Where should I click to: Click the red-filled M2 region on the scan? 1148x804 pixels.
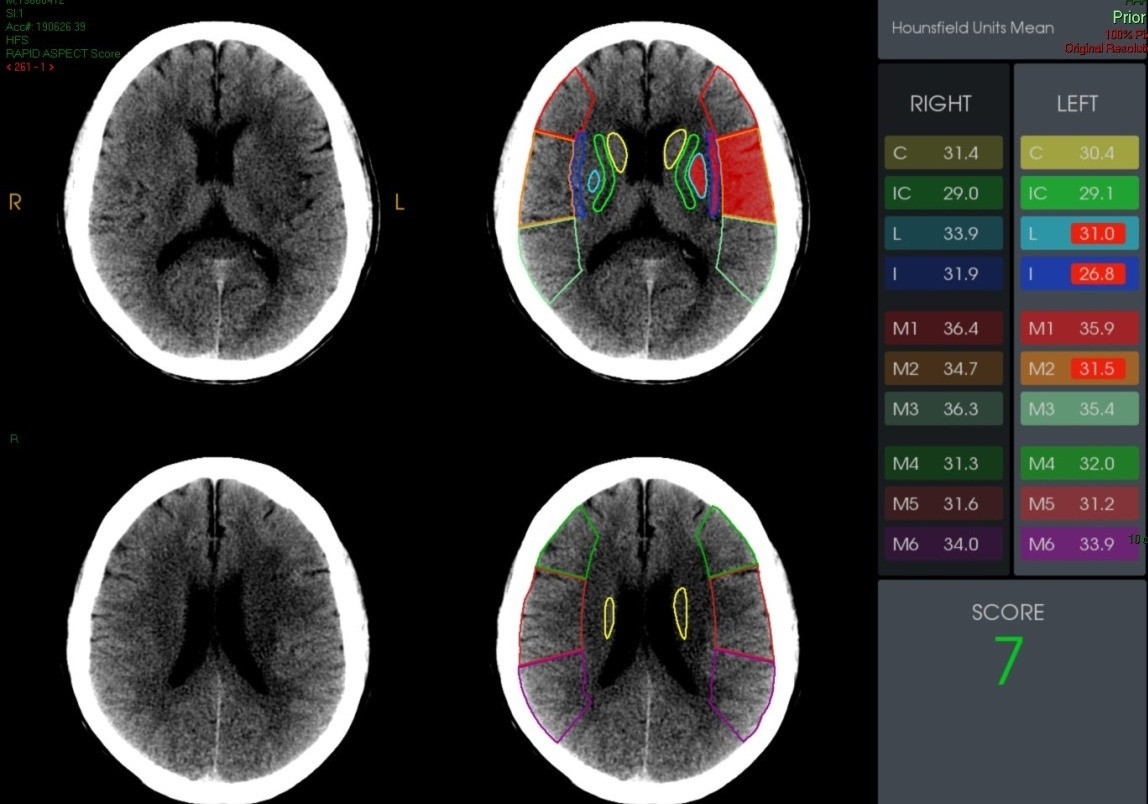[x=746, y=175]
